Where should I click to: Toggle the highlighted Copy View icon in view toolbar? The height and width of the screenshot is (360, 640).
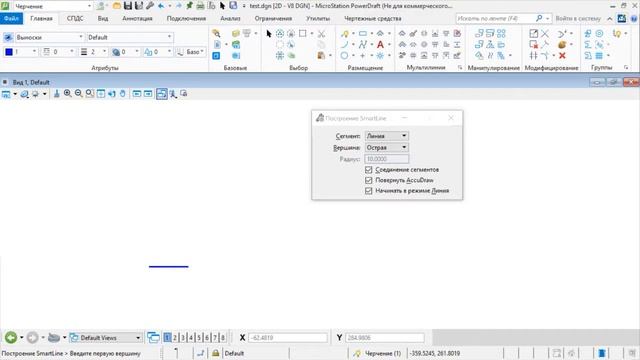pyautogui.click(x=162, y=94)
